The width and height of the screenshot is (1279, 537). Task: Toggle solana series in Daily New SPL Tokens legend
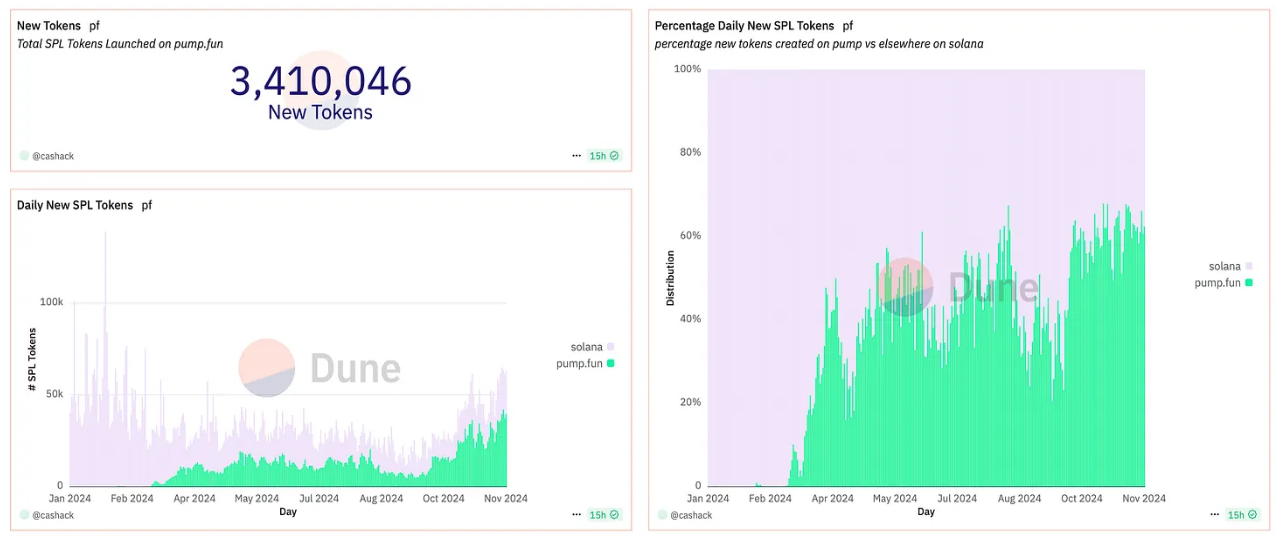click(591, 347)
